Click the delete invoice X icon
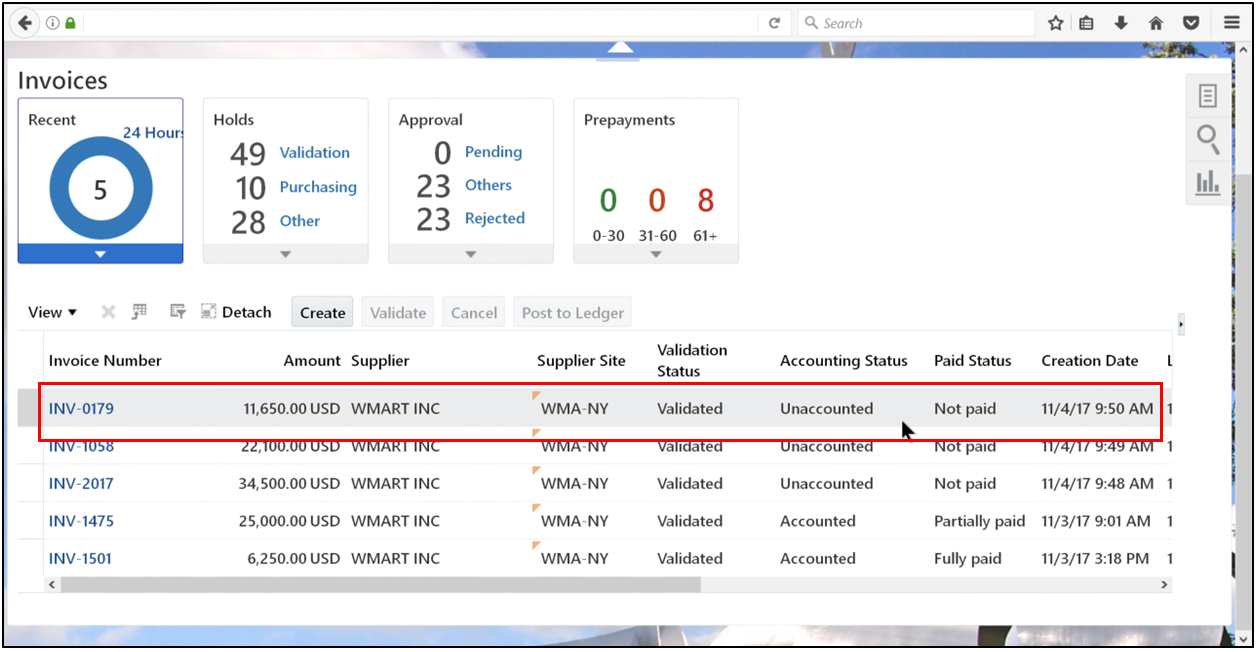The width and height of the screenshot is (1256, 652). [107, 311]
